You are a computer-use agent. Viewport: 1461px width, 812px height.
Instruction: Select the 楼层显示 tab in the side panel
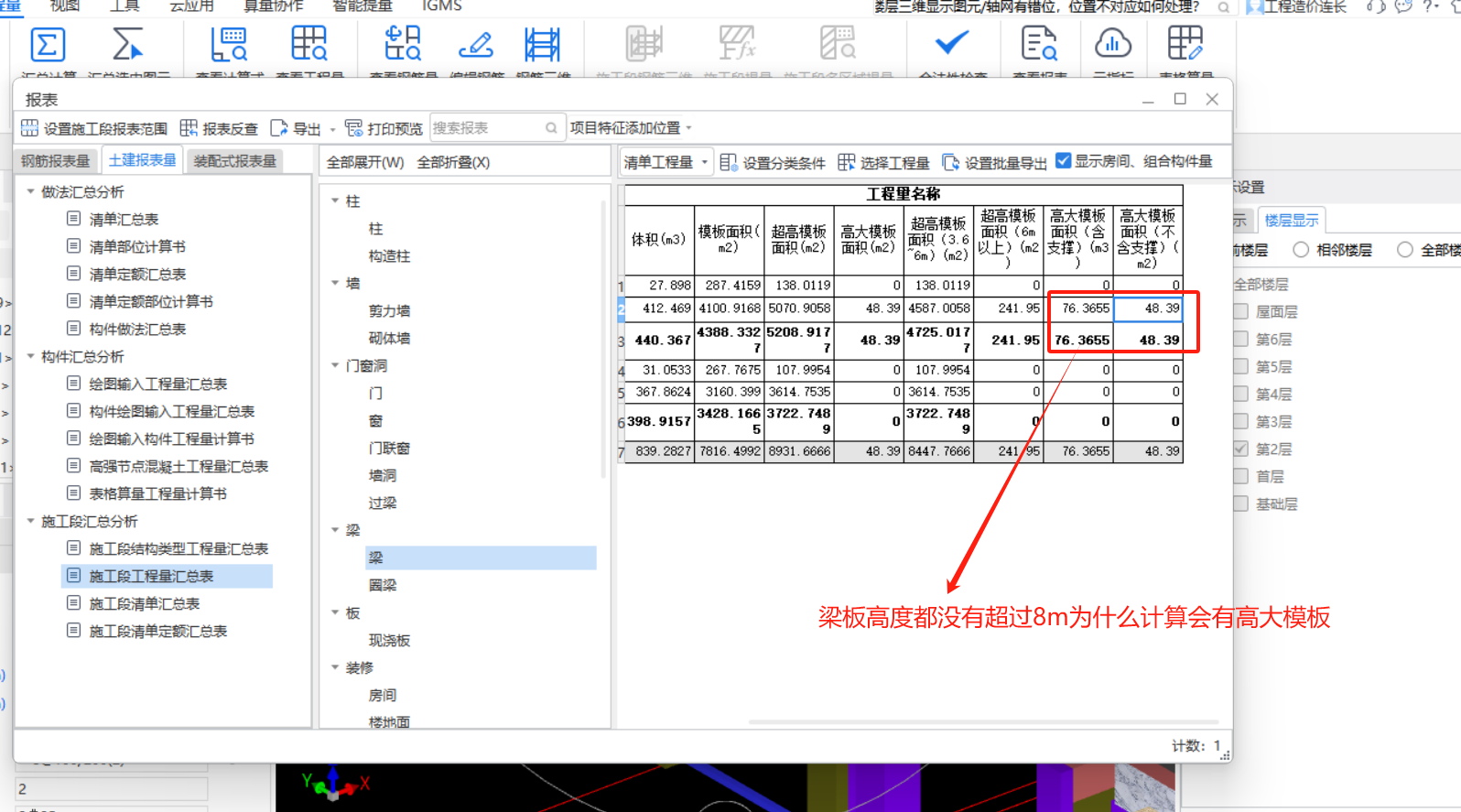[1292, 220]
